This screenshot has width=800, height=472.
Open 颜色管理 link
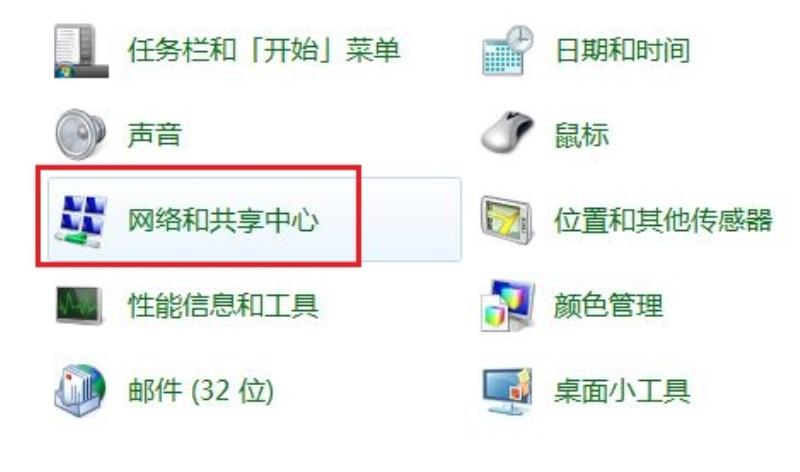pyautogui.click(x=608, y=305)
